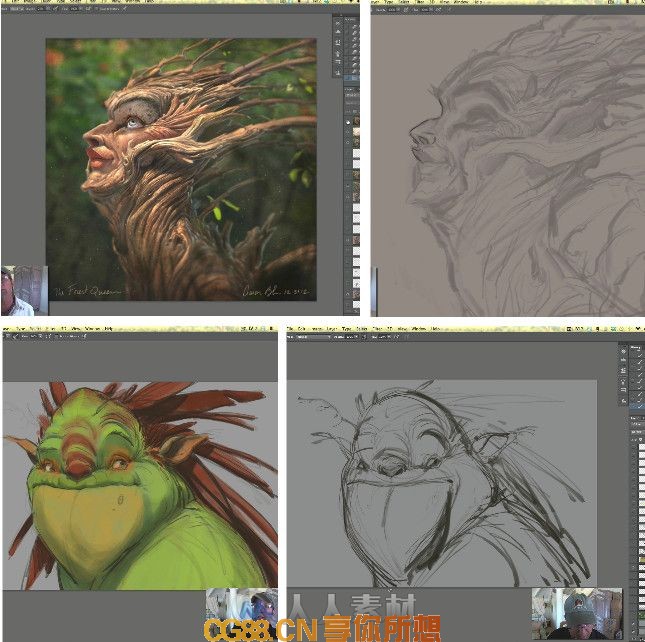The image size is (645, 642).
Task: Open View menu in bottom-right Photoshop window
Action: click(401, 329)
